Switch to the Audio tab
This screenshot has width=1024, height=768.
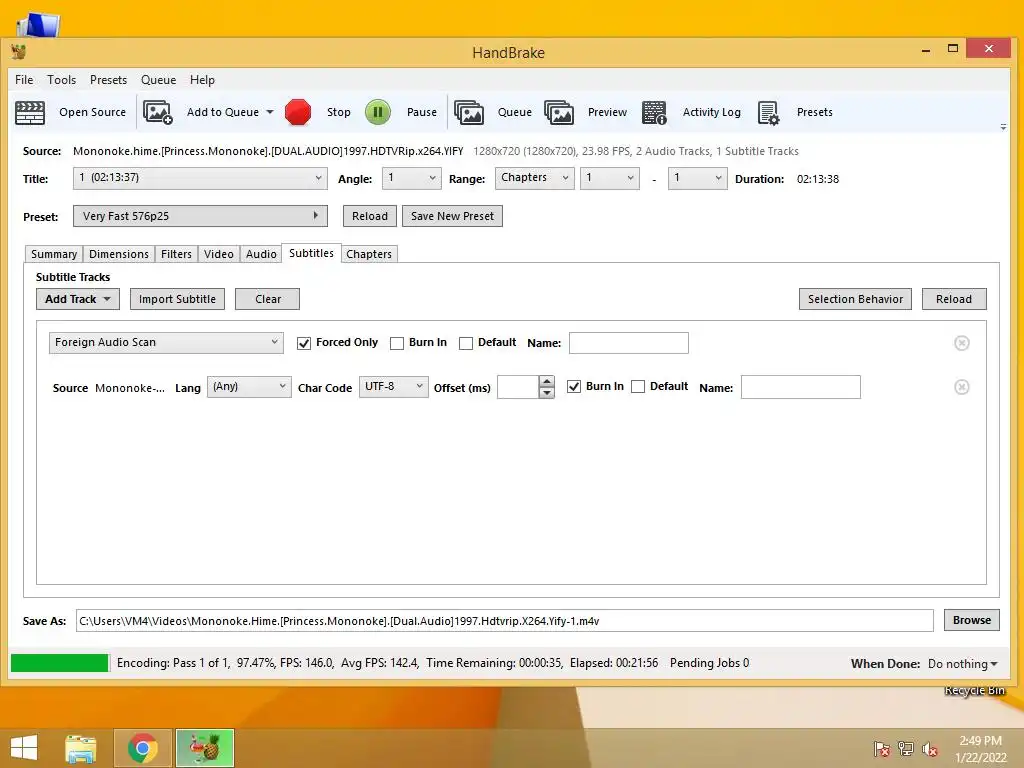click(261, 254)
